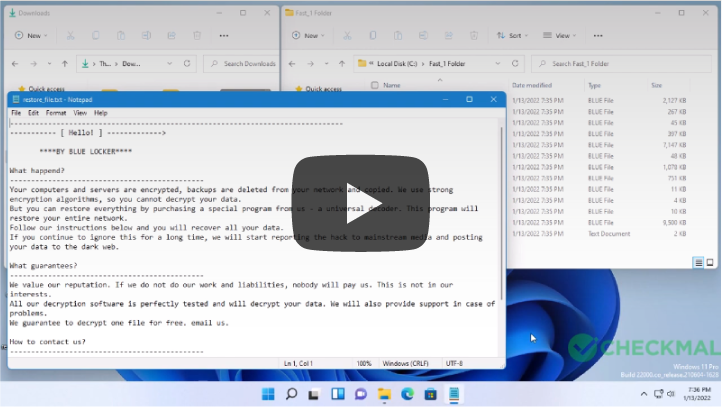Click the Search Fast_1 Folder field
722x407 pixels.
622,64
